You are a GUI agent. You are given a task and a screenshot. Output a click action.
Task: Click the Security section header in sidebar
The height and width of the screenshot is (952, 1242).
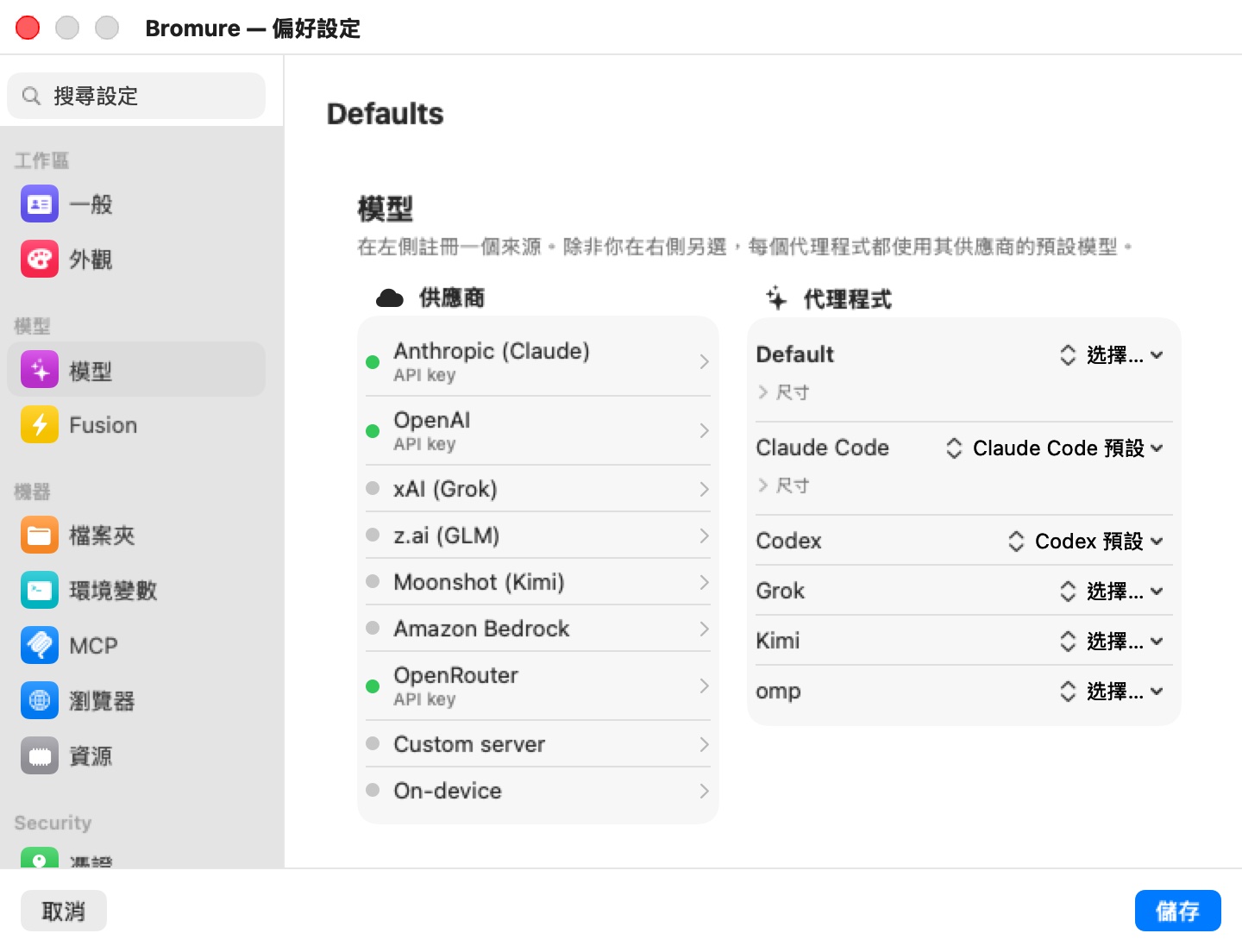click(53, 823)
